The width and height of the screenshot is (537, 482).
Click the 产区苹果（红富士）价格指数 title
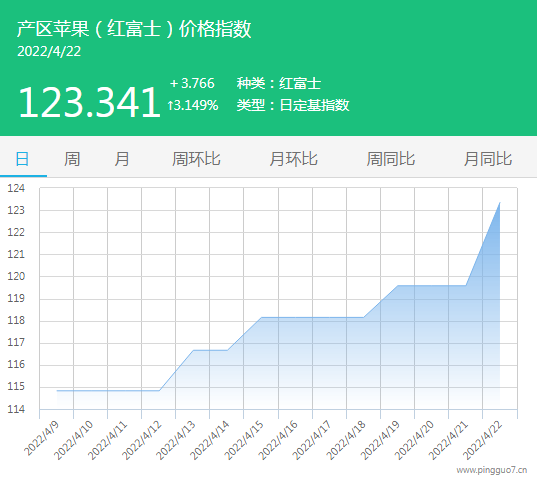click(x=134, y=29)
